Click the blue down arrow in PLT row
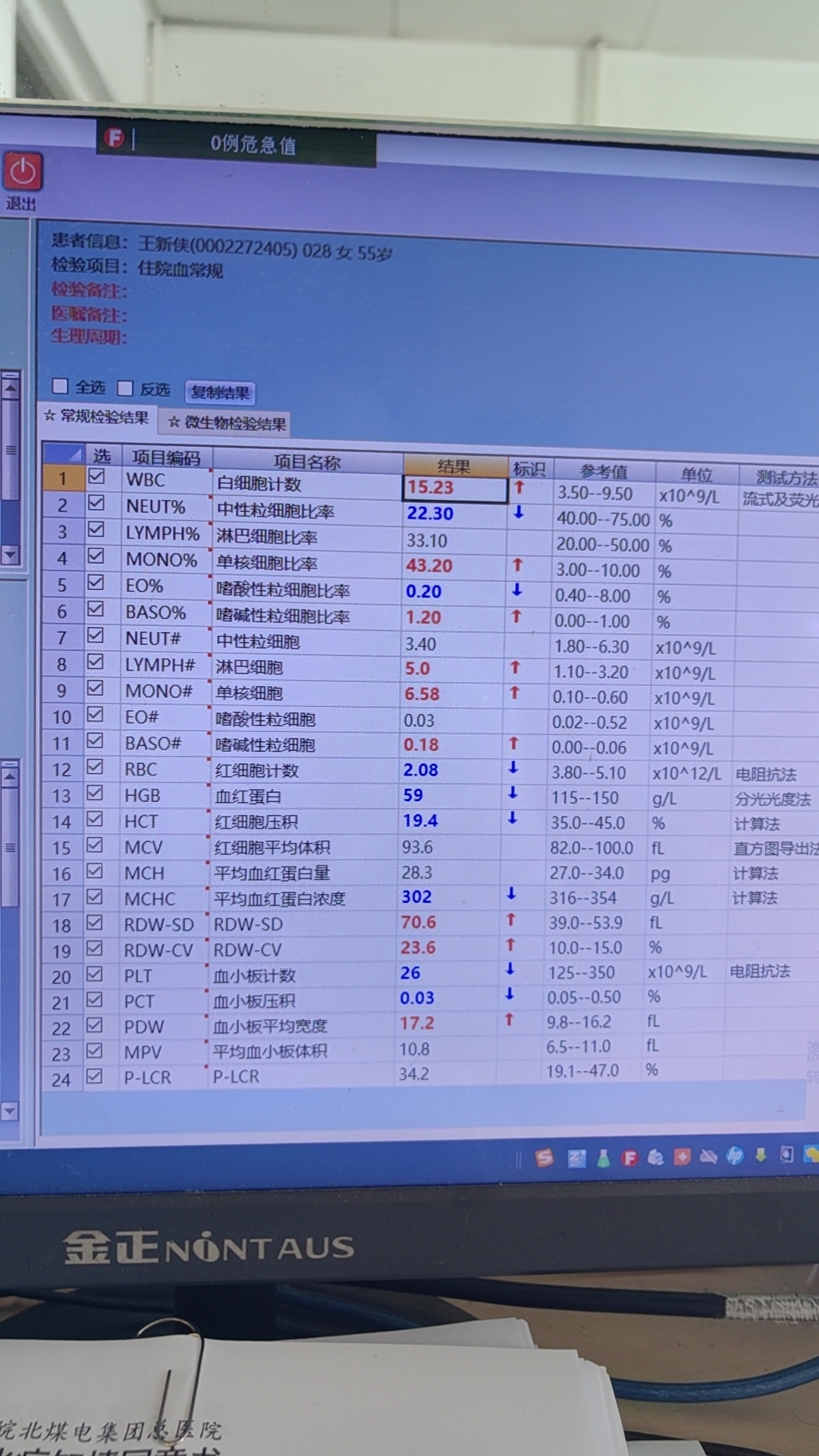Screen dimensions: 819x1456 point(510,969)
